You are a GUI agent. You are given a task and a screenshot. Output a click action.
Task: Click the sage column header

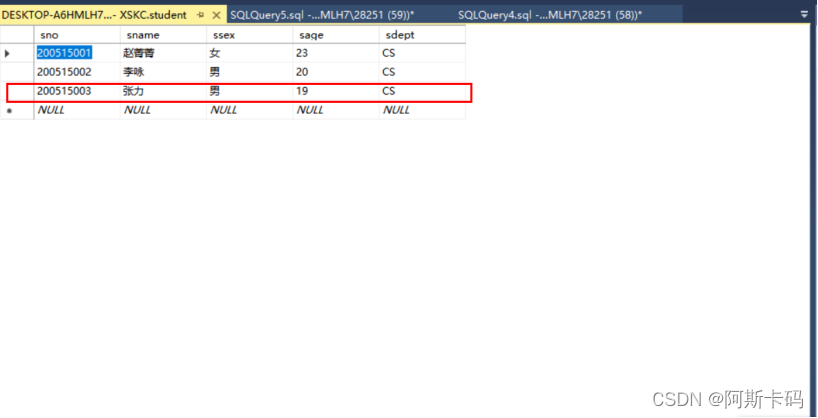(x=336, y=35)
